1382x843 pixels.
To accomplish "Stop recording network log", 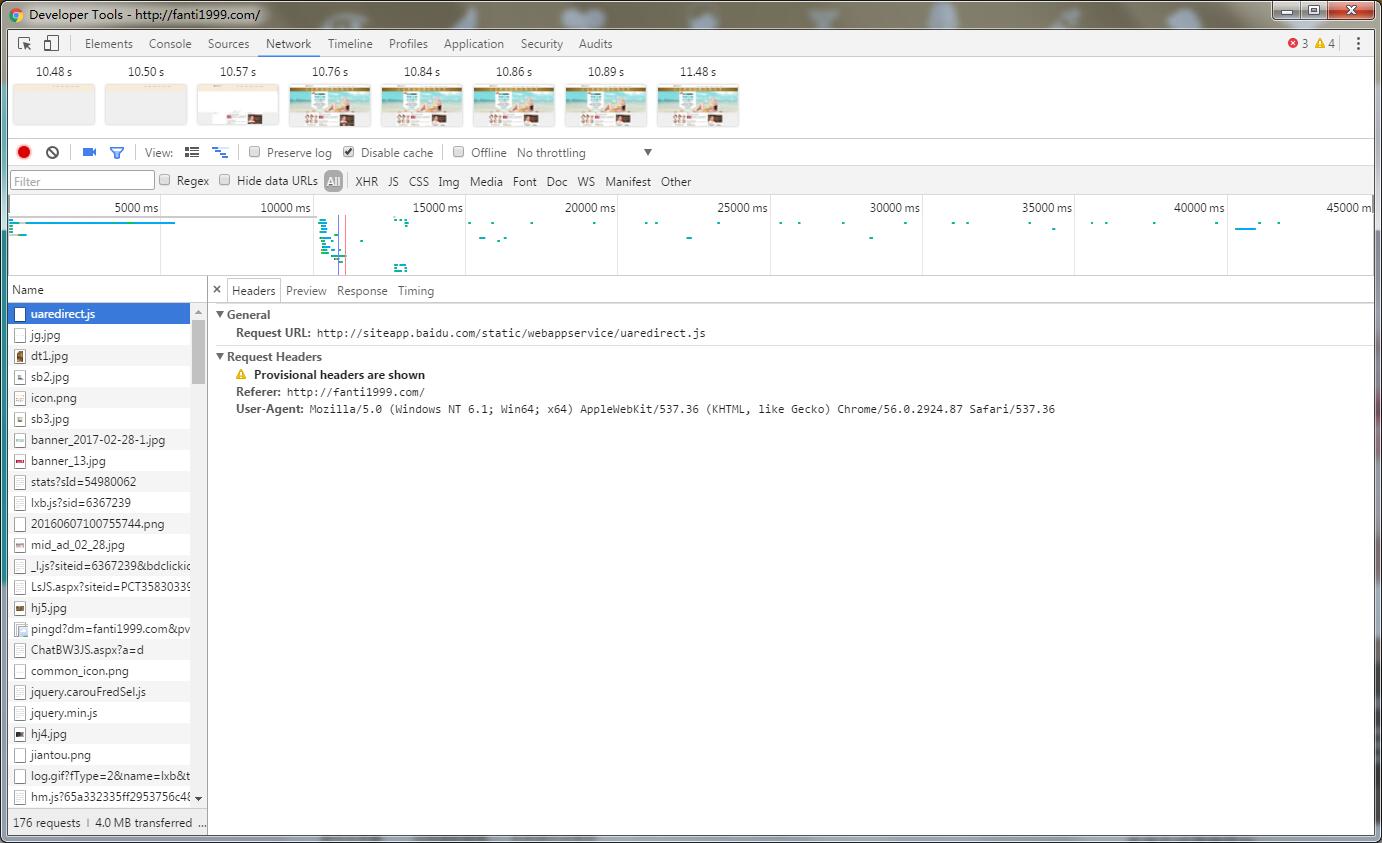I will tap(24, 152).
